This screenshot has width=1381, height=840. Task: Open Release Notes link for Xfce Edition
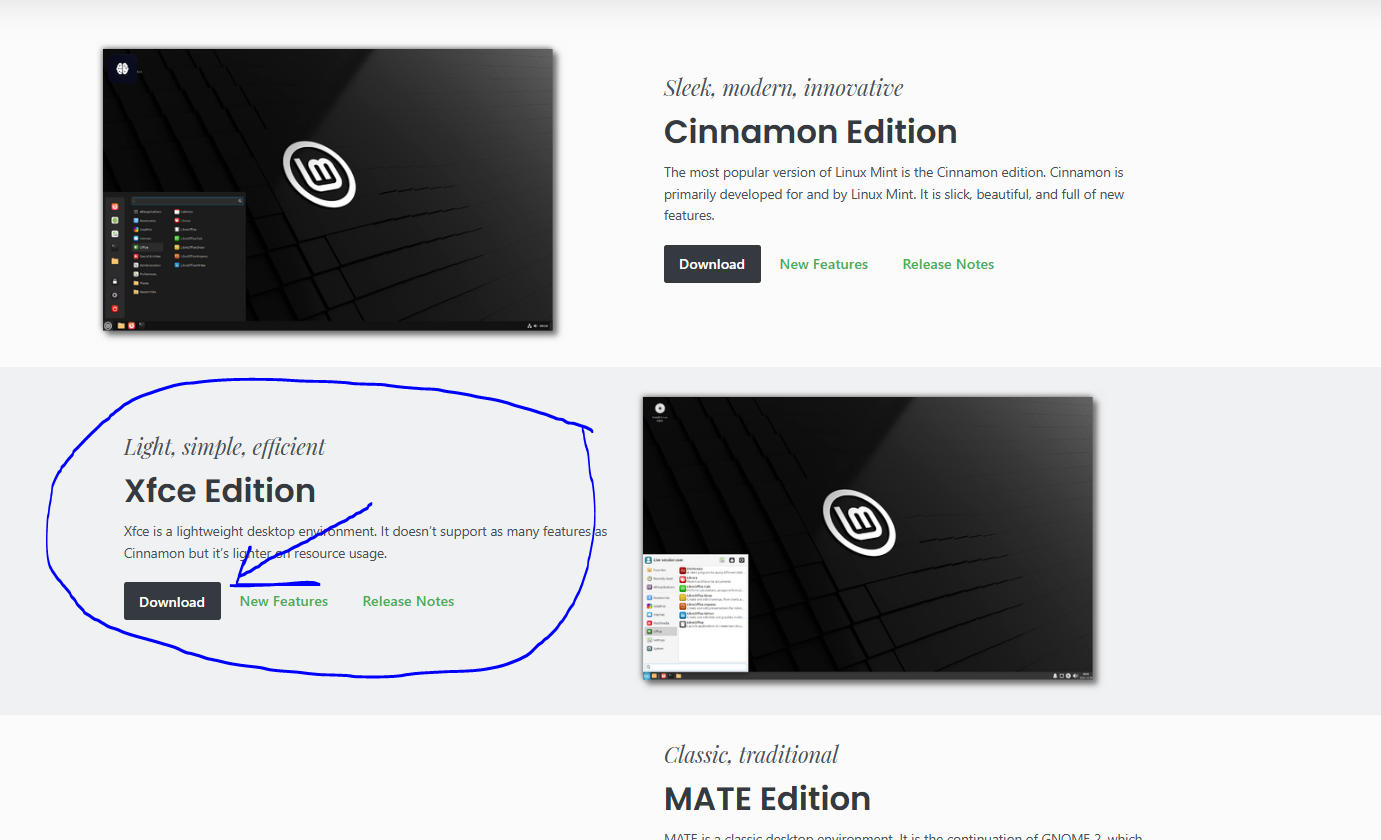point(408,601)
